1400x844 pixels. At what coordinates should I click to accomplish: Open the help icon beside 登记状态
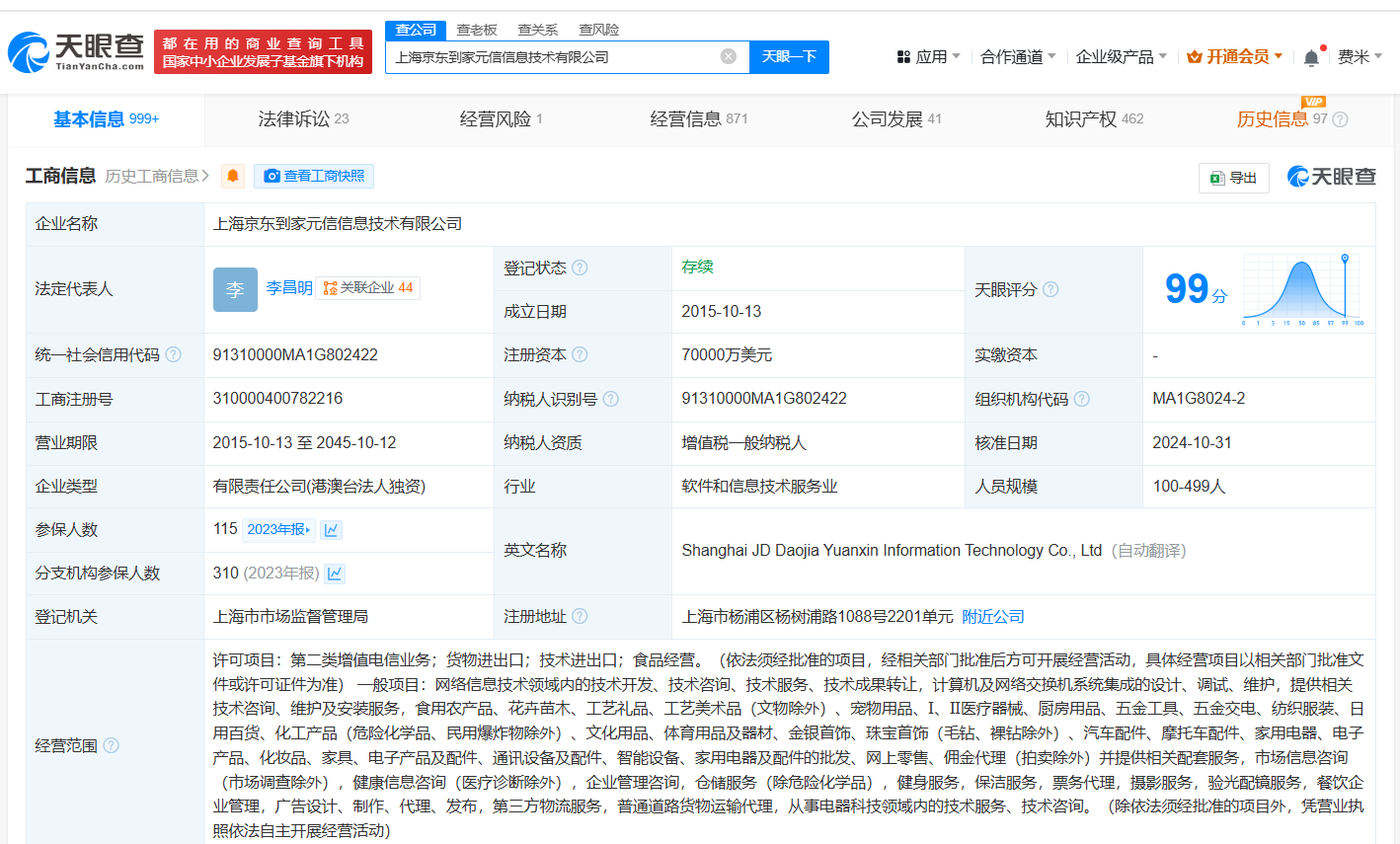(x=580, y=268)
